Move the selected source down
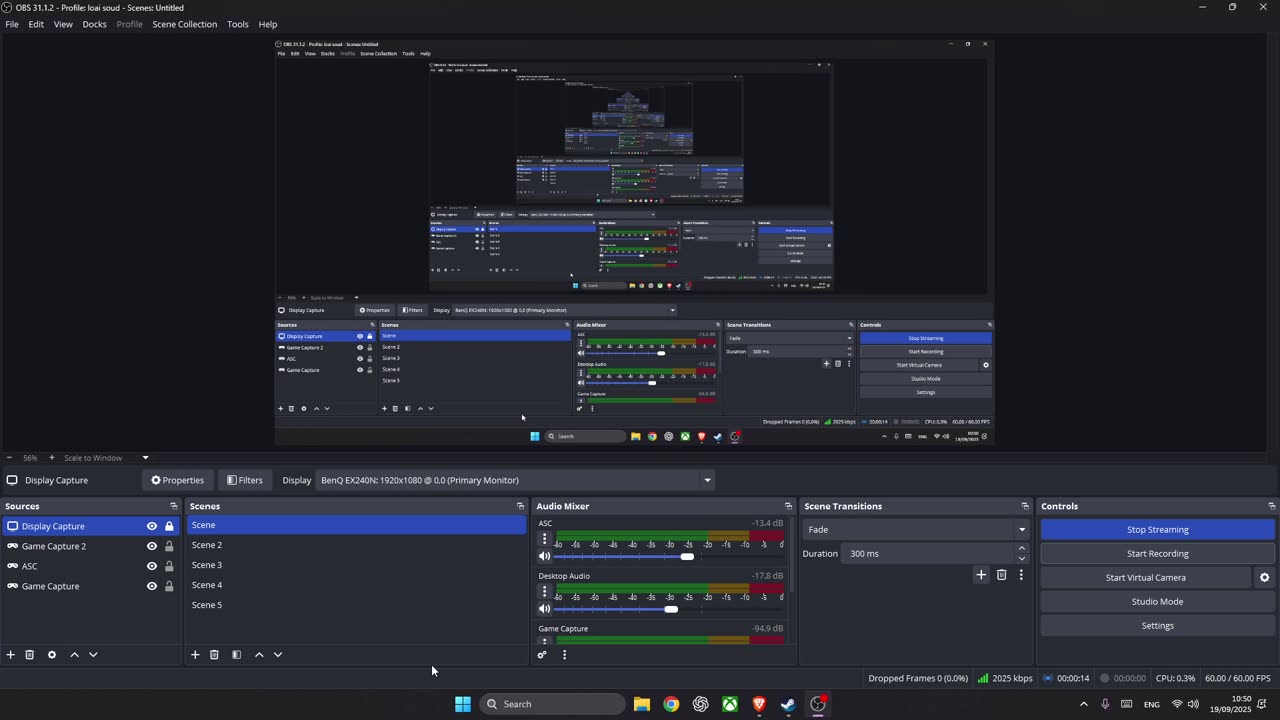 tap(93, 655)
